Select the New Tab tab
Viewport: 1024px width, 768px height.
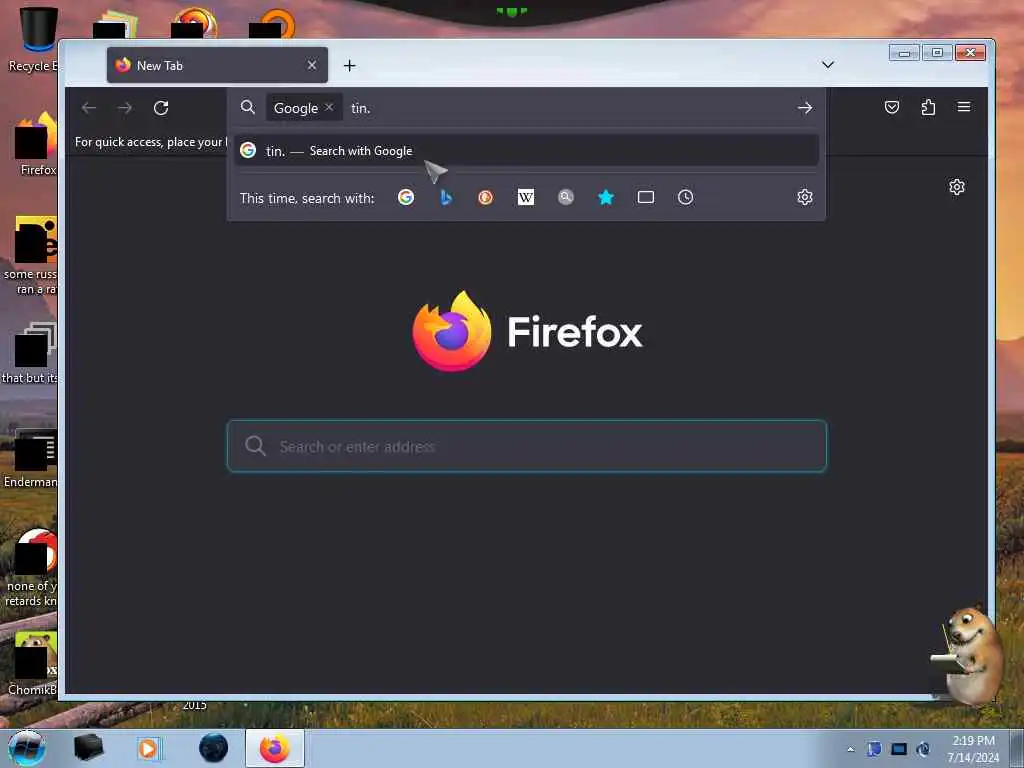coord(217,65)
